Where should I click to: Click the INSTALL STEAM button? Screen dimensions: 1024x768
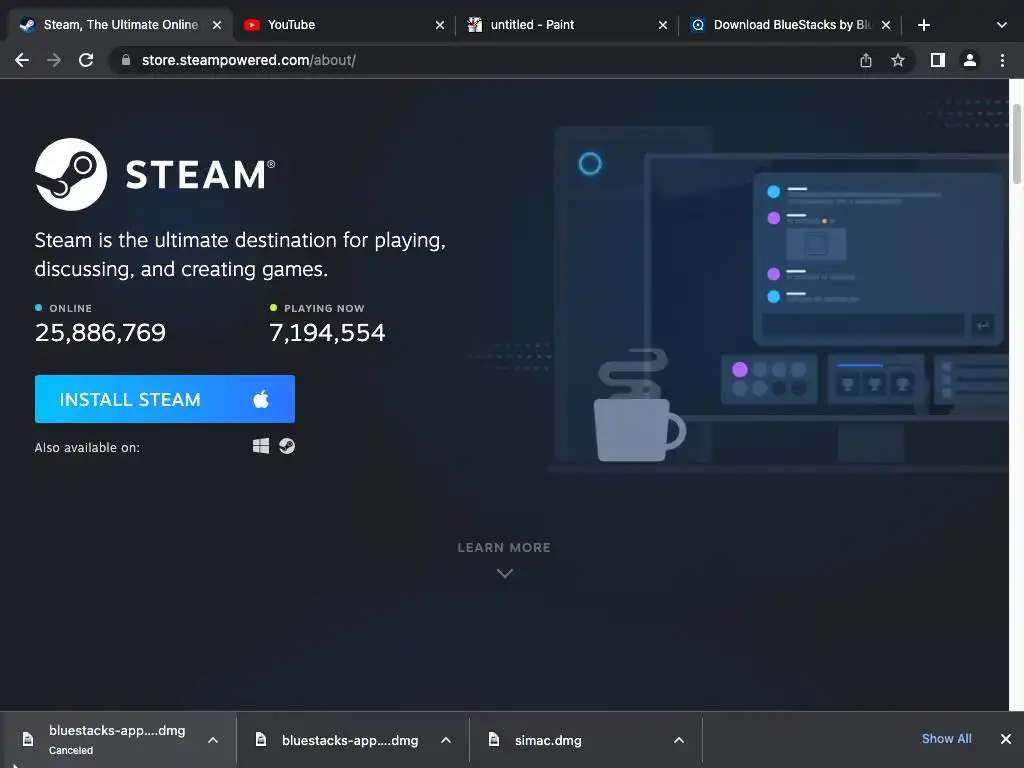point(165,399)
